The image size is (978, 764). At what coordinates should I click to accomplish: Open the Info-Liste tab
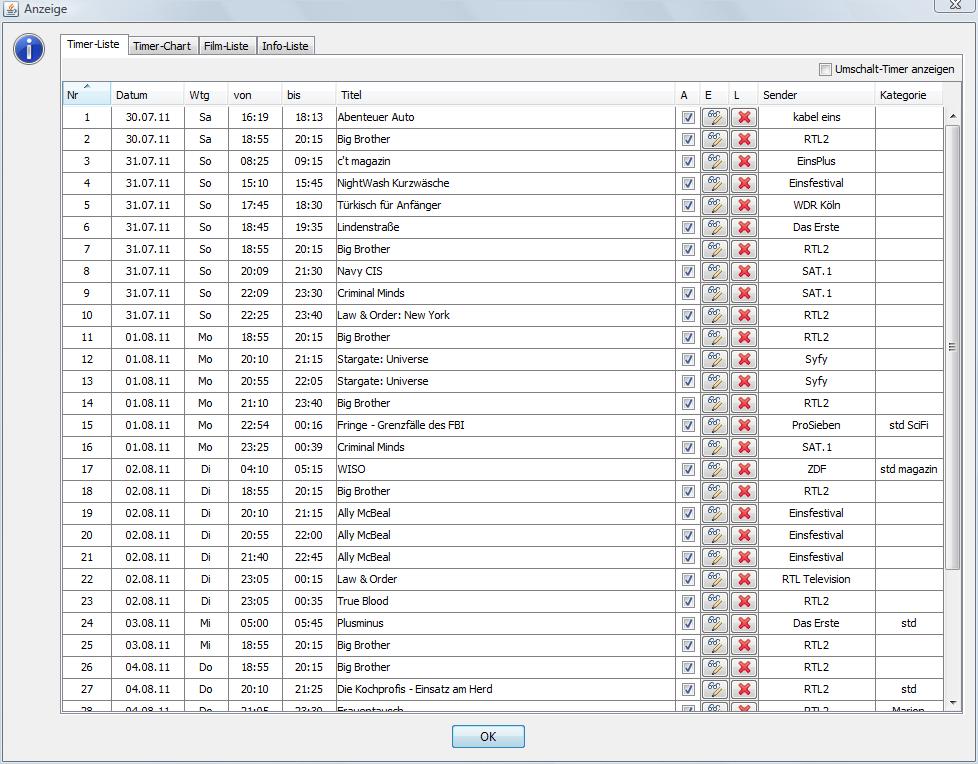pos(285,46)
